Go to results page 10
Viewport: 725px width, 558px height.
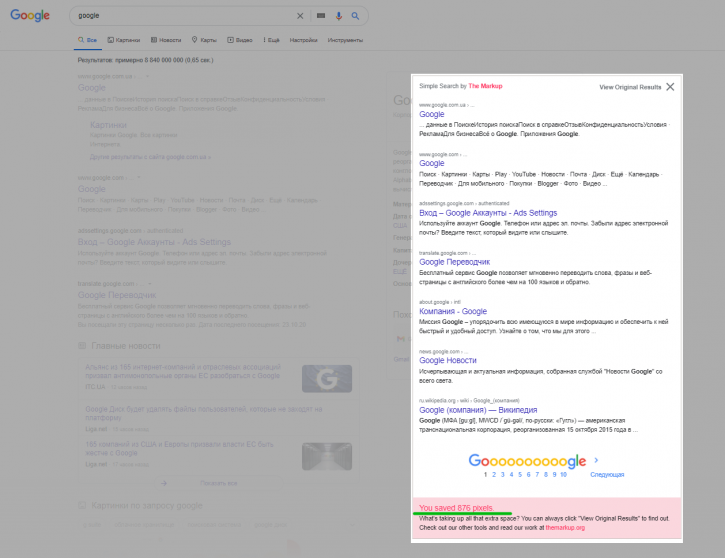coord(563,474)
